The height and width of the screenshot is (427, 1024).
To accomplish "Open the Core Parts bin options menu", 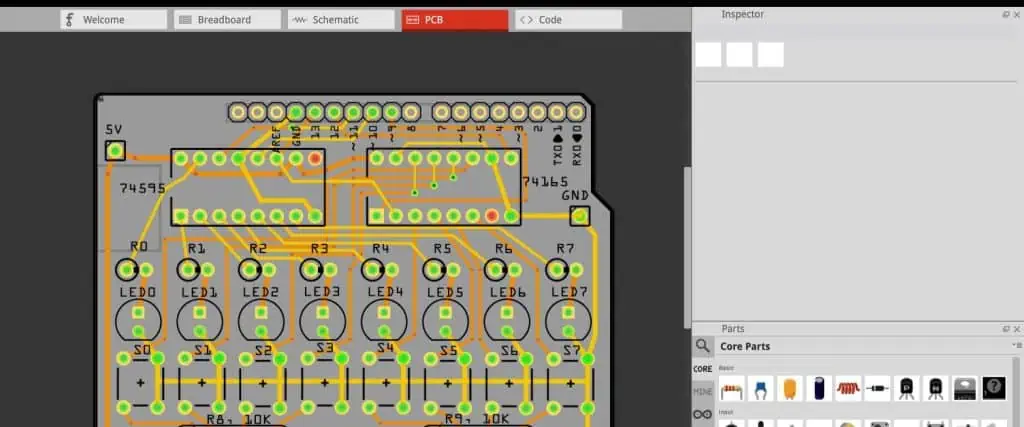I will pyautogui.click(x=1016, y=346).
